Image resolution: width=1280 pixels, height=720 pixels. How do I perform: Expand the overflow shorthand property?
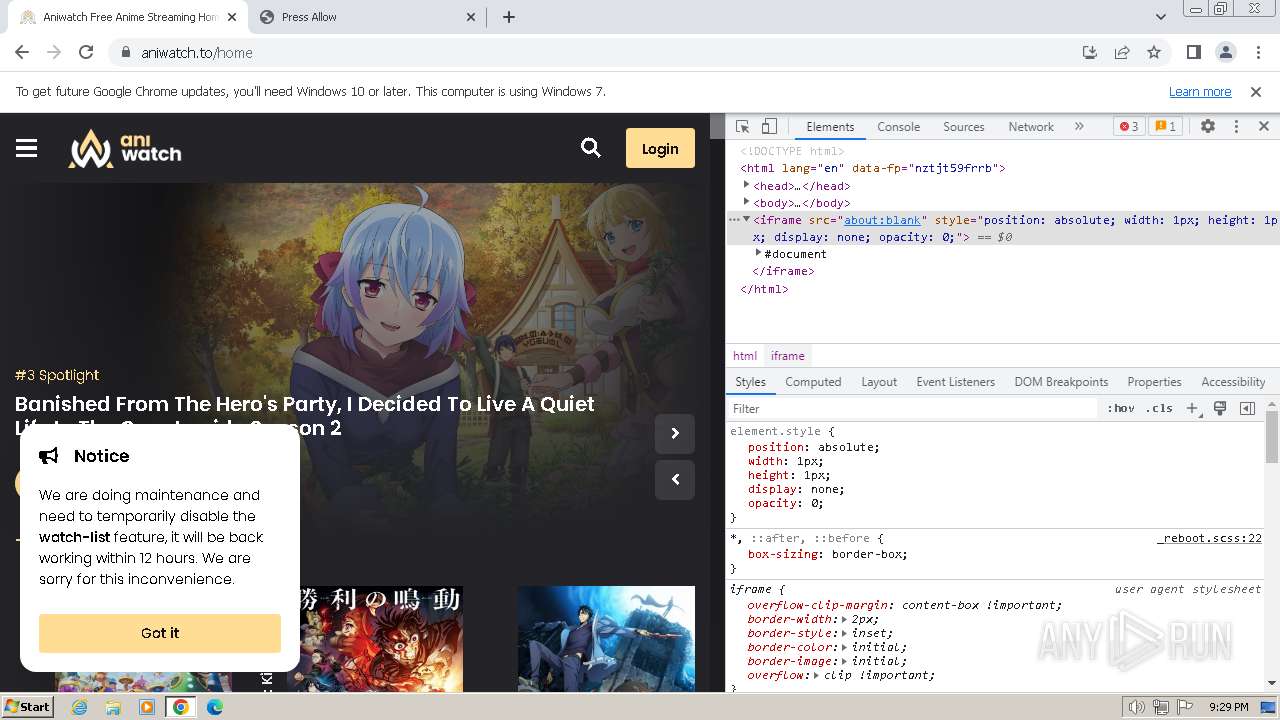pos(818,675)
